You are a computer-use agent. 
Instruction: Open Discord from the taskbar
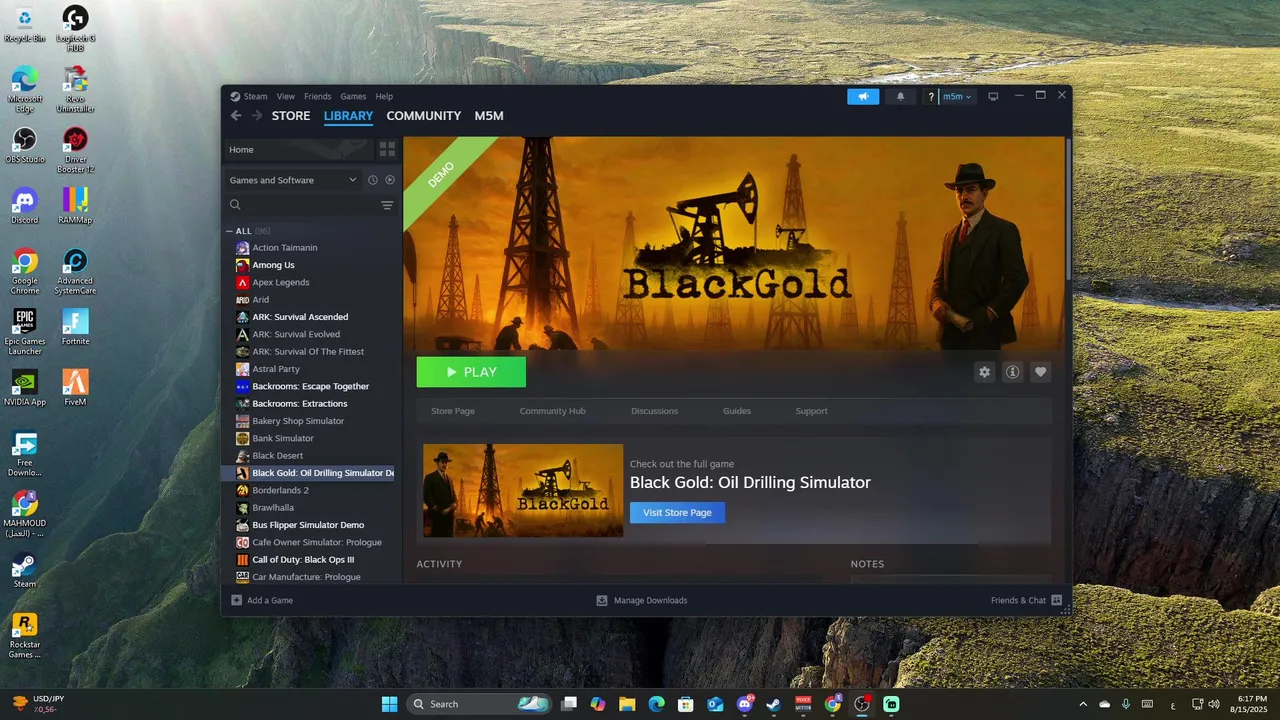[744, 704]
